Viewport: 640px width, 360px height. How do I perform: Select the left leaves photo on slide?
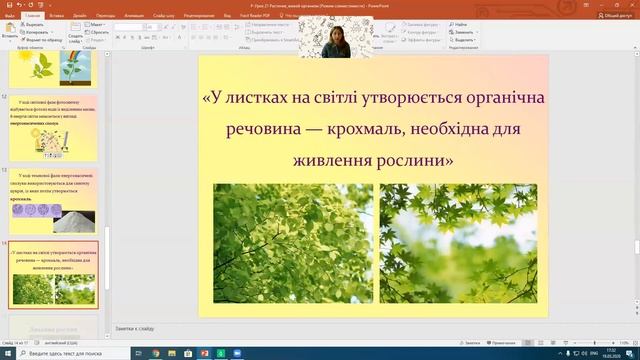click(x=293, y=243)
